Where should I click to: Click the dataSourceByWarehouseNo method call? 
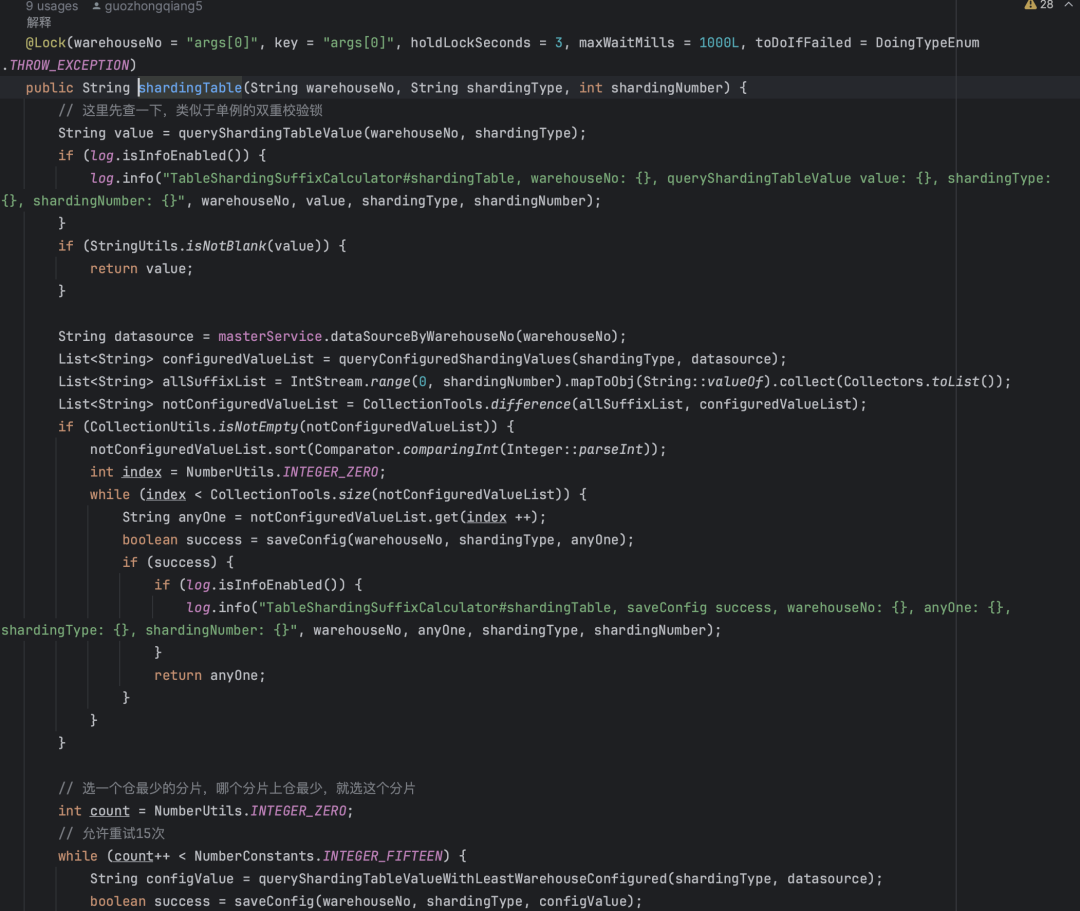pyautogui.click(x=422, y=336)
